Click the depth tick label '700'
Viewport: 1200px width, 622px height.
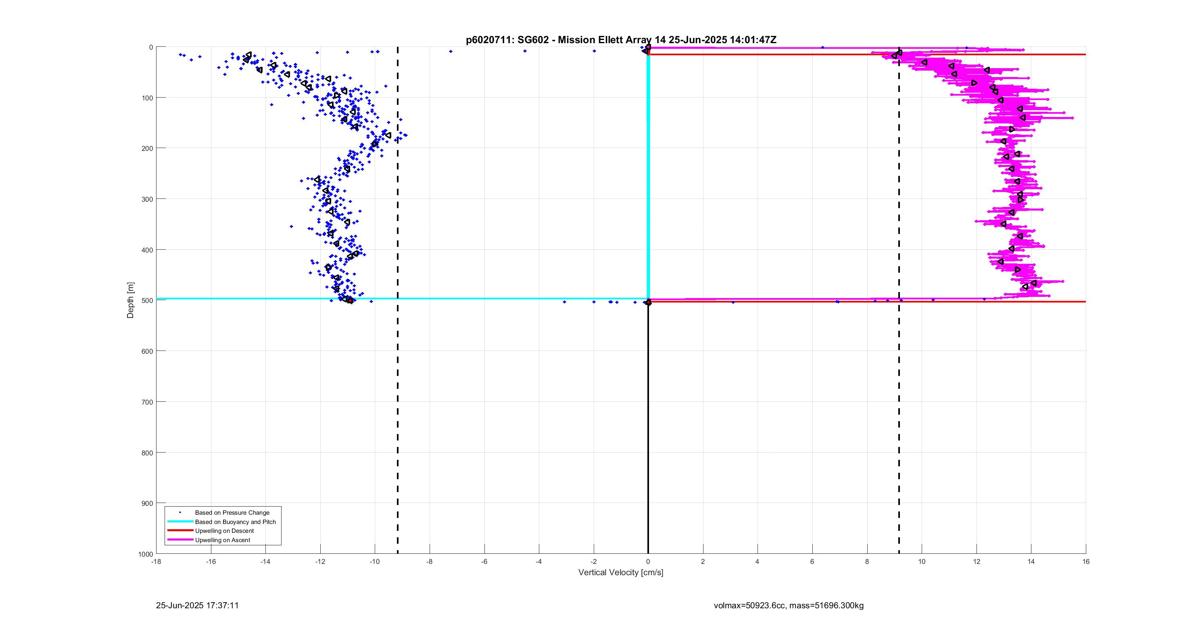(146, 402)
